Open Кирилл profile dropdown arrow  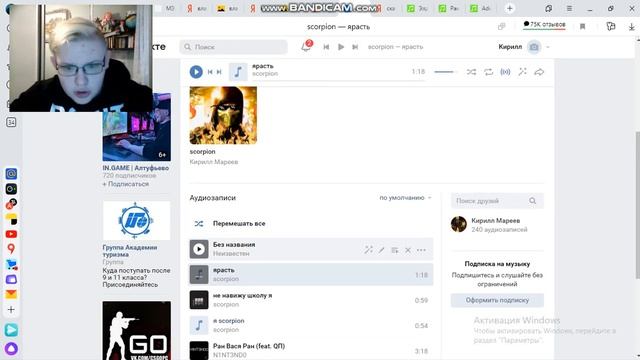[x=548, y=47]
